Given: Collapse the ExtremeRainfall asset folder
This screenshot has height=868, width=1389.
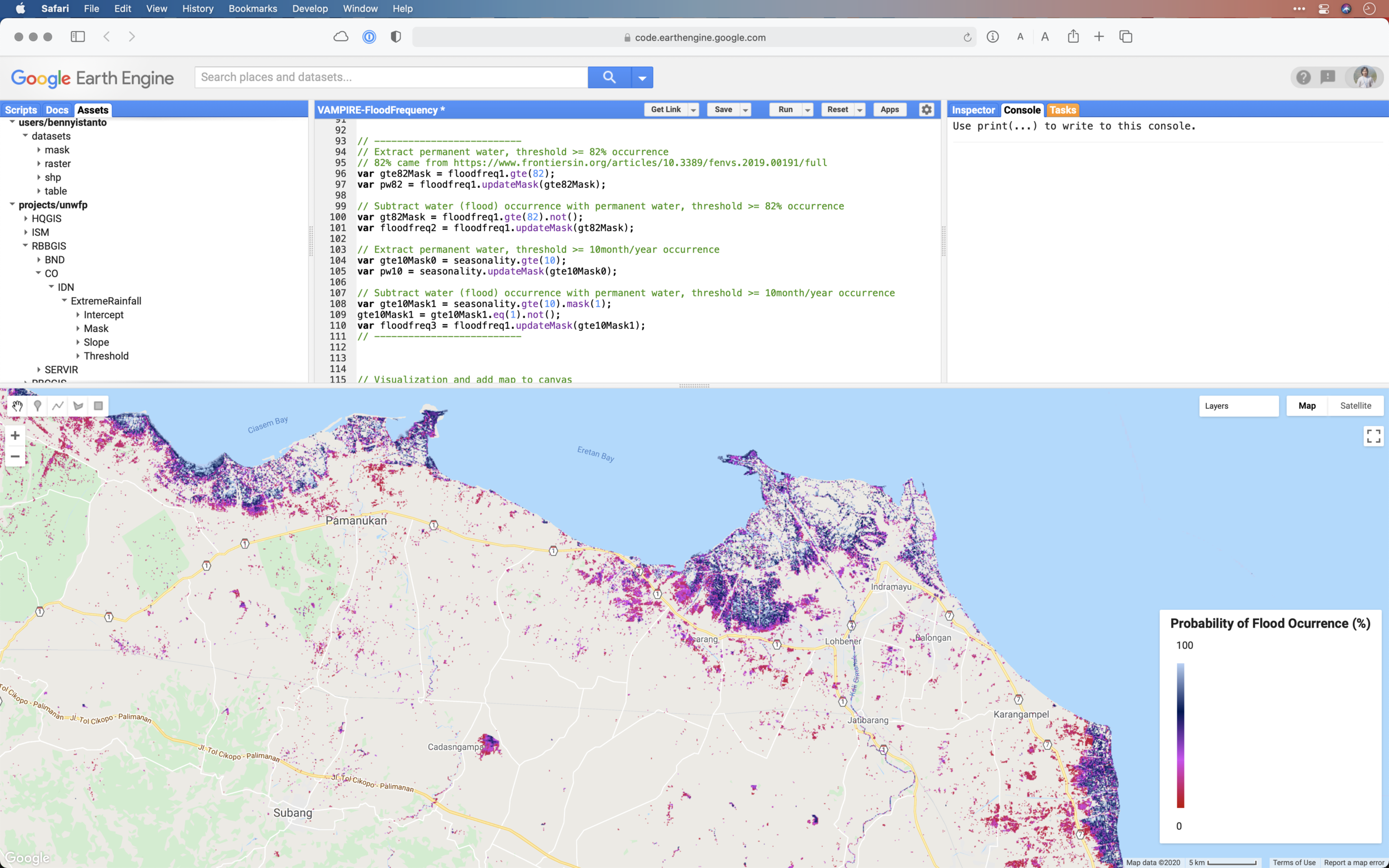Looking at the screenshot, I should click(64, 301).
